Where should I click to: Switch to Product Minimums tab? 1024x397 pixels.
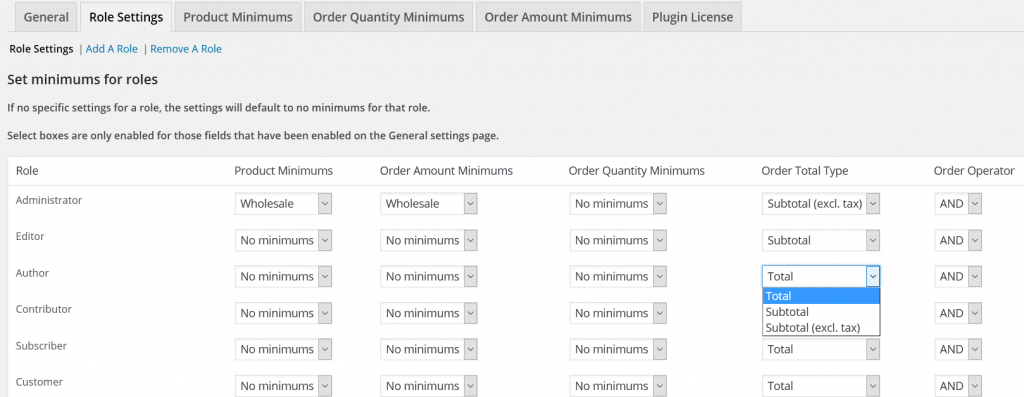pyautogui.click(x=238, y=17)
